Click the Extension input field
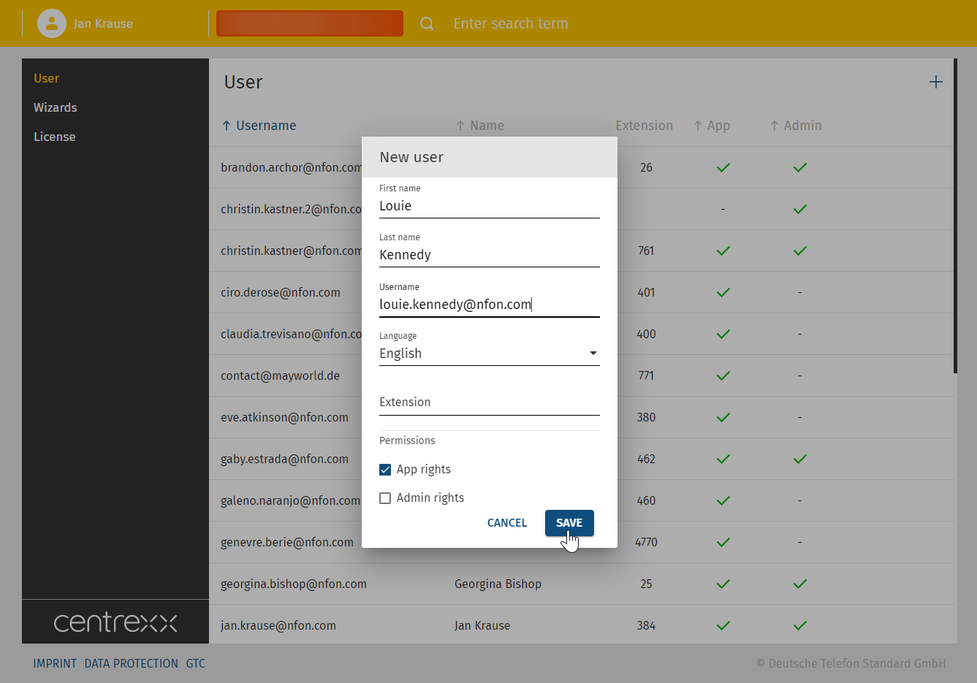The width and height of the screenshot is (977, 683). 489,402
